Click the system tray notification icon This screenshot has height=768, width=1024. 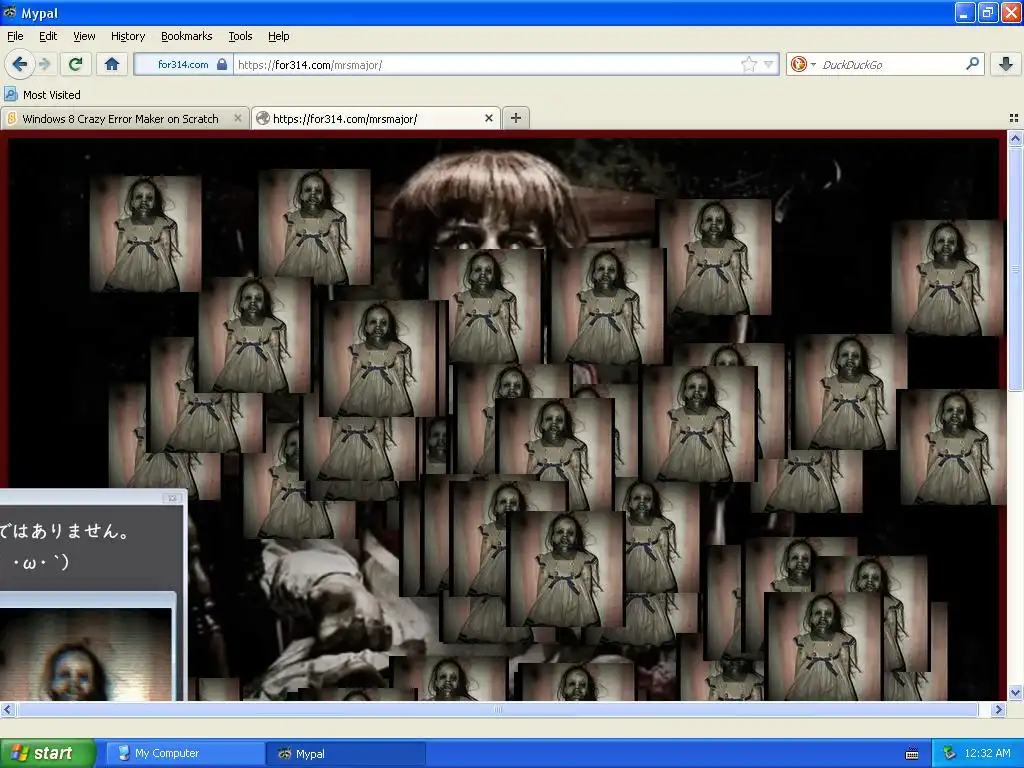(x=949, y=753)
